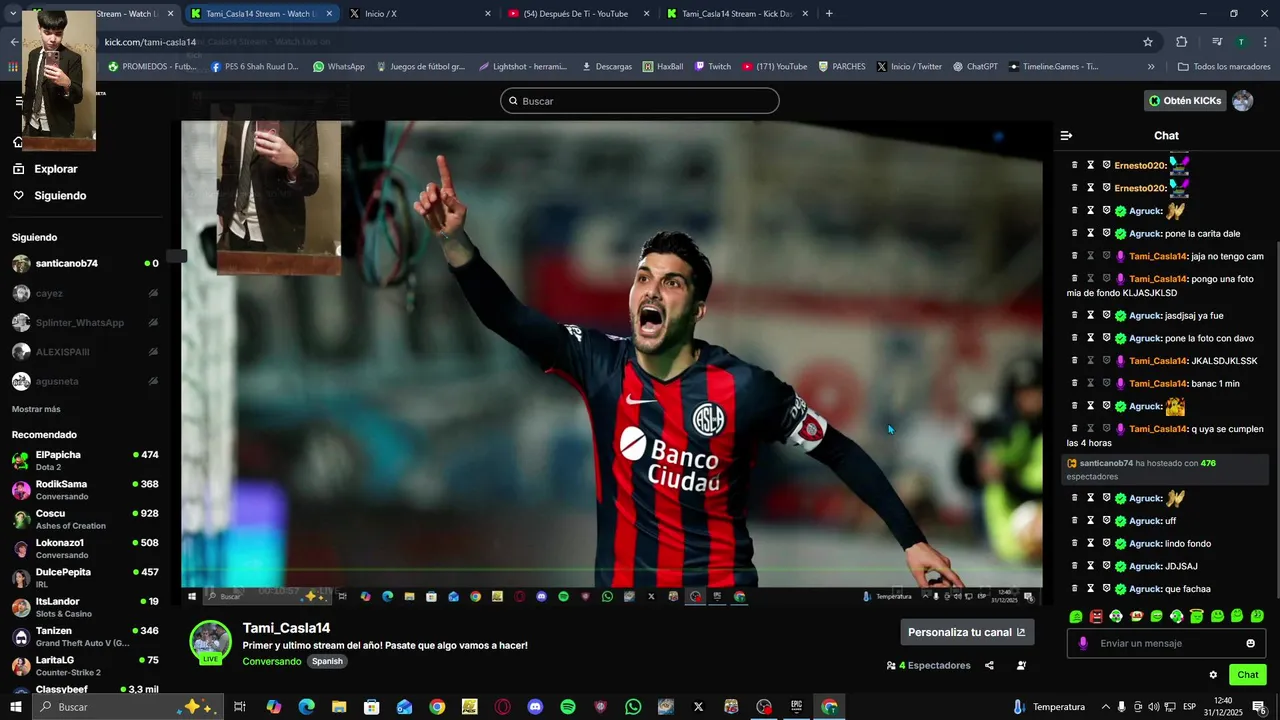Open the browser extensions puzzle icon
The height and width of the screenshot is (720, 1280).
[1181, 42]
